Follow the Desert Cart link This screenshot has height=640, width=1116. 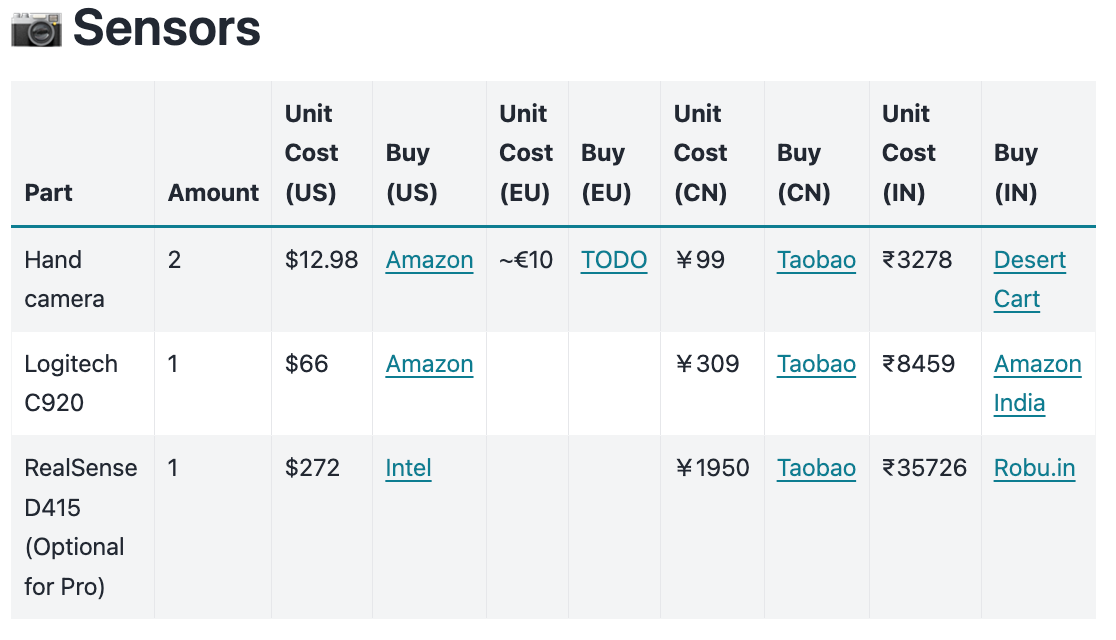[x=1029, y=279]
